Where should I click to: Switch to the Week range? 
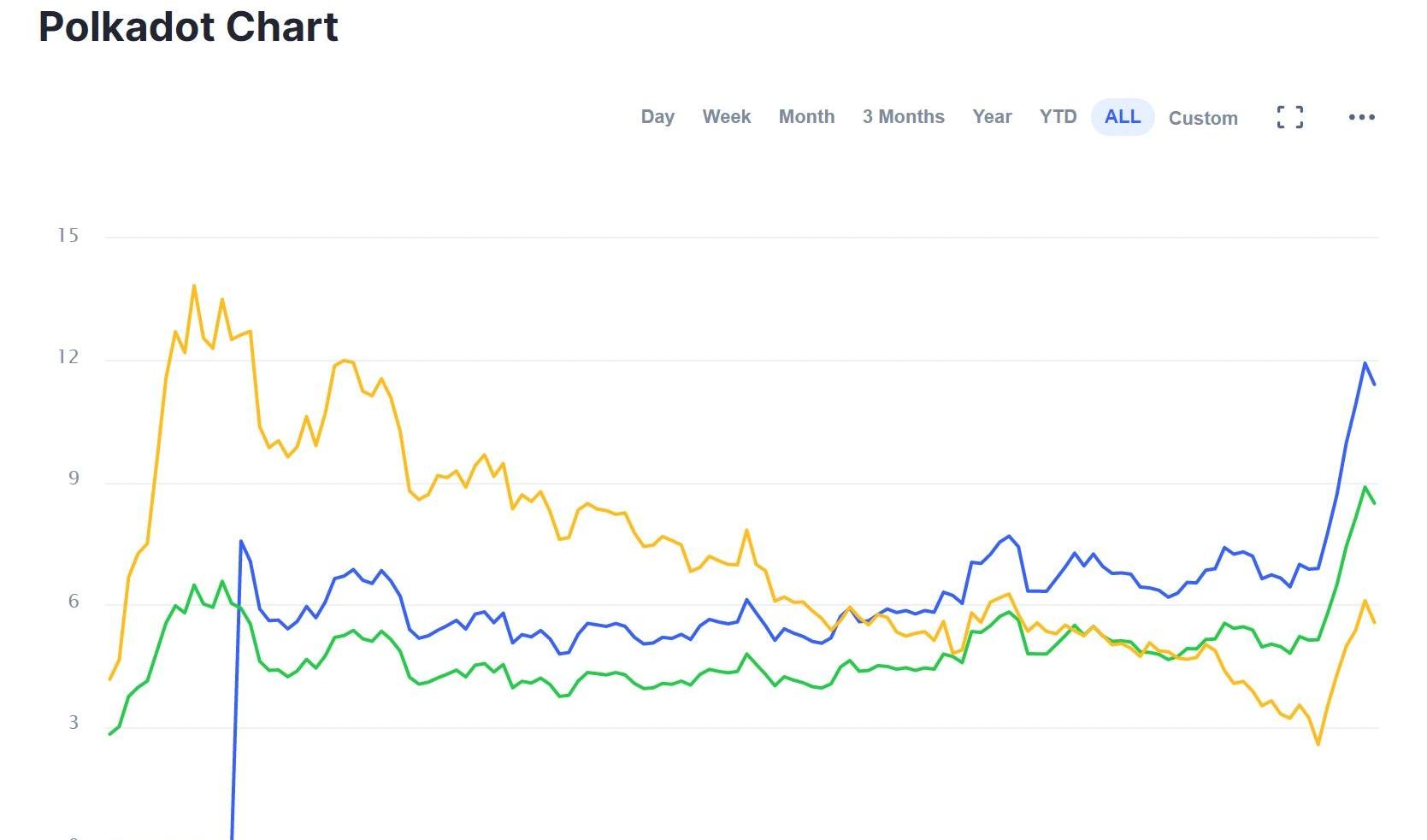click(726, 117)
